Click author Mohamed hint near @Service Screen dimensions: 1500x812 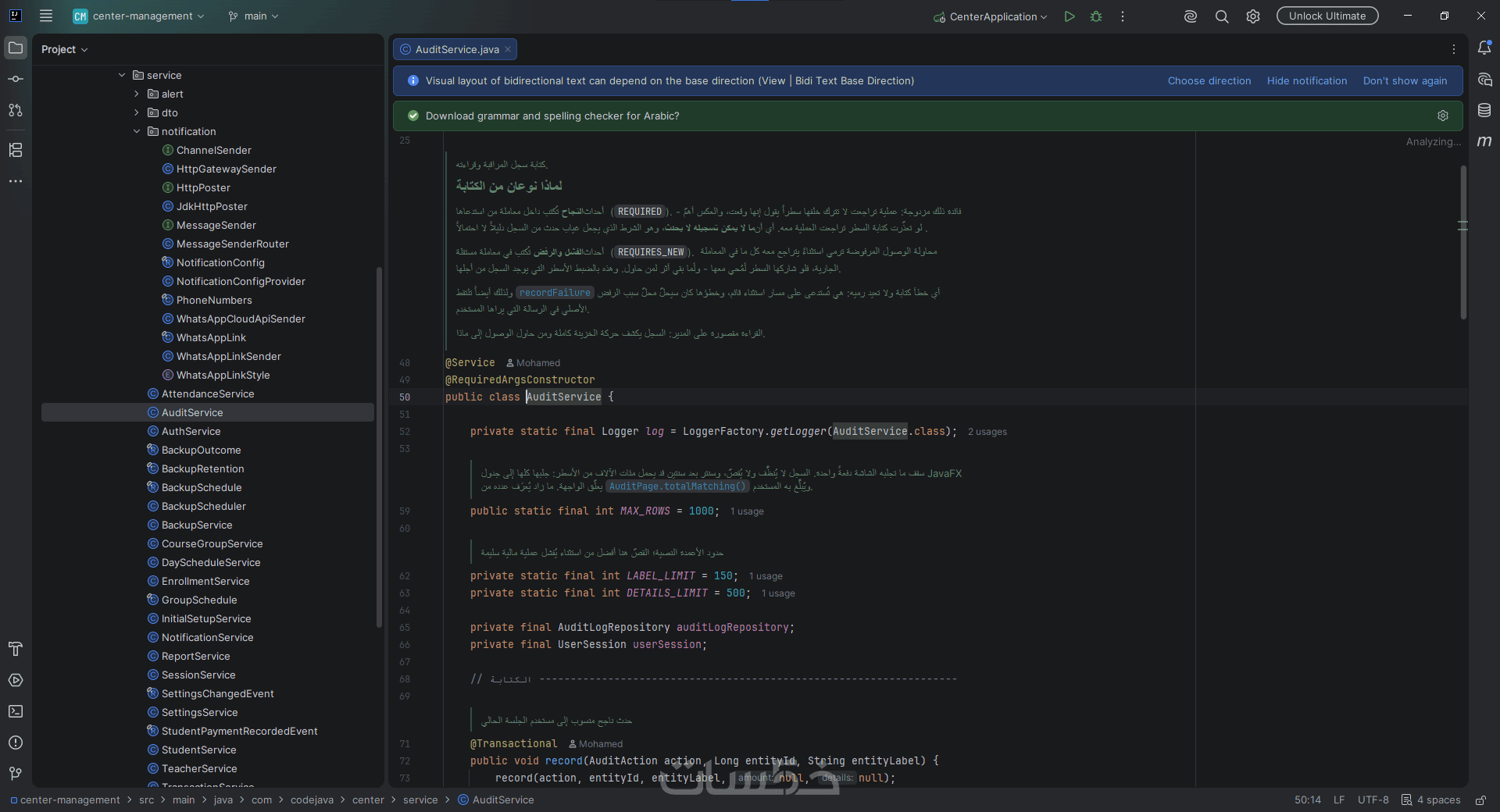point(533,363)
